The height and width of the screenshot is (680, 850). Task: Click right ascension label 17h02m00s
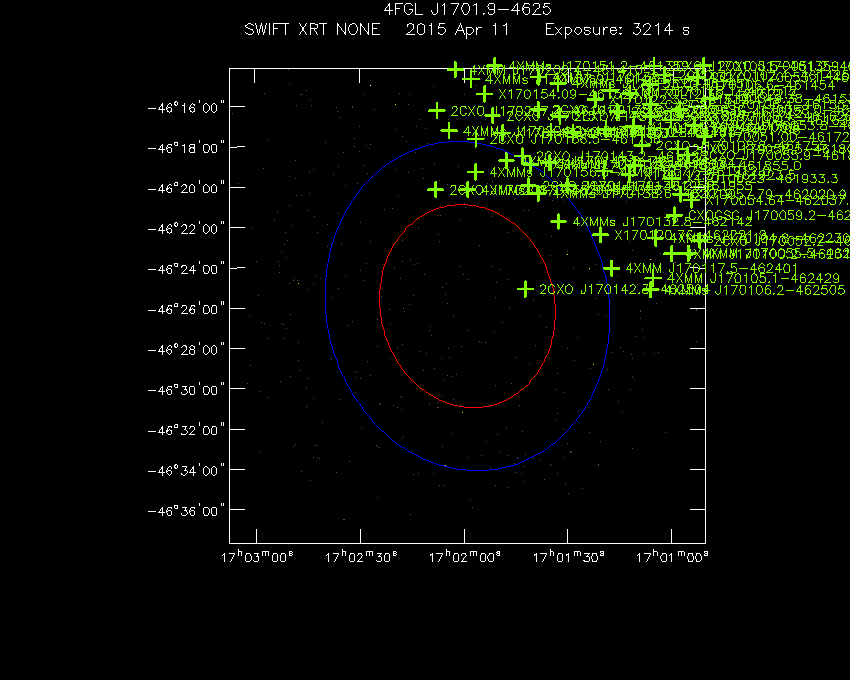[x=465, y=557]
